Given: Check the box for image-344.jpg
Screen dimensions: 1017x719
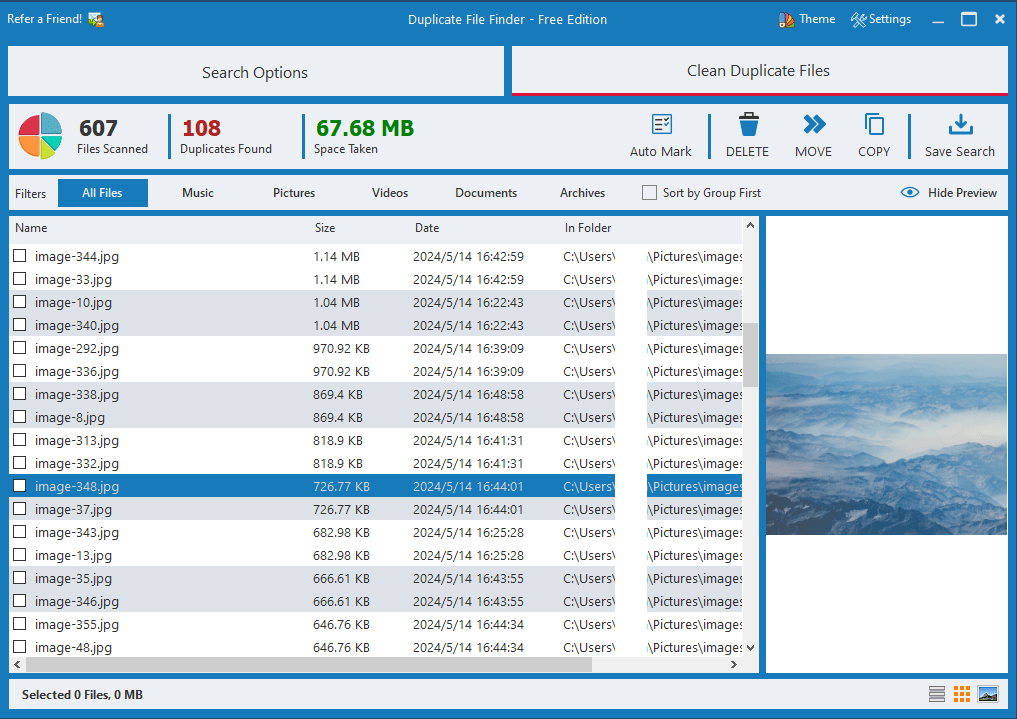Looking at the screenshot, I should pyautogui.click(x=20, y=257).
